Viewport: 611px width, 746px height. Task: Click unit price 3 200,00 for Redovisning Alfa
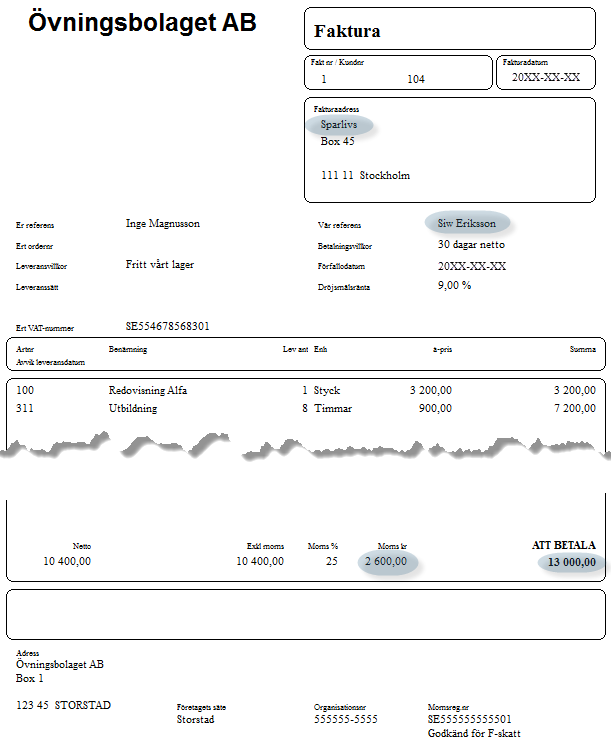431,390
